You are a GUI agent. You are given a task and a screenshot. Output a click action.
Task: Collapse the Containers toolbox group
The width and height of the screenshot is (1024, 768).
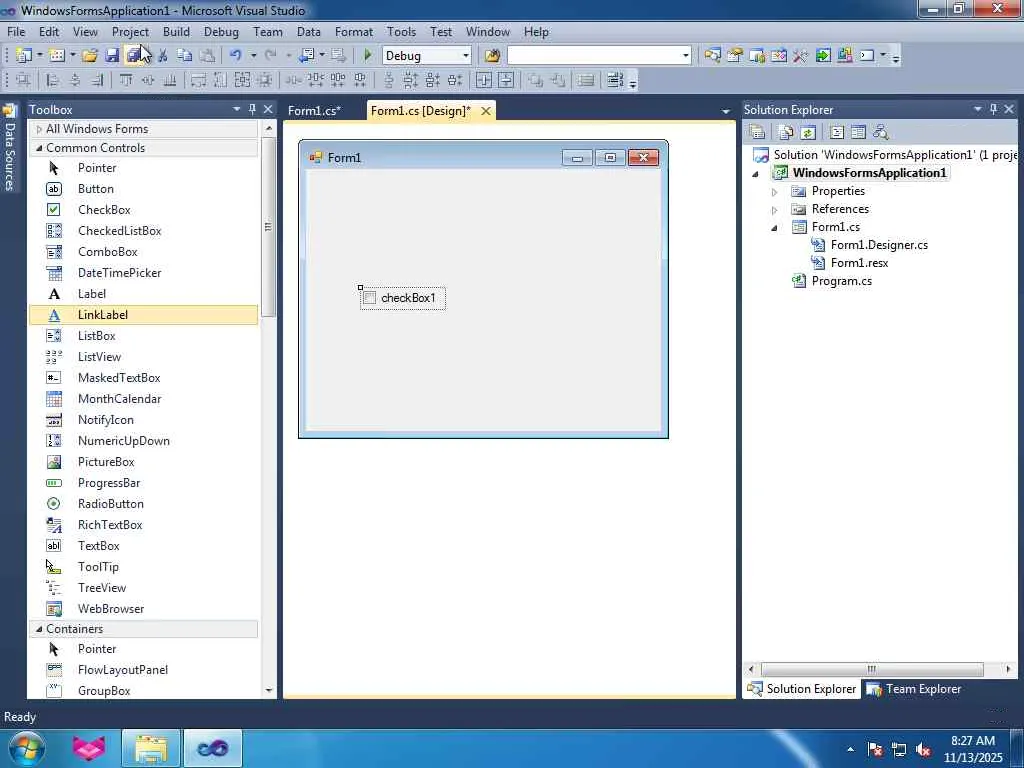coord(39,629)
